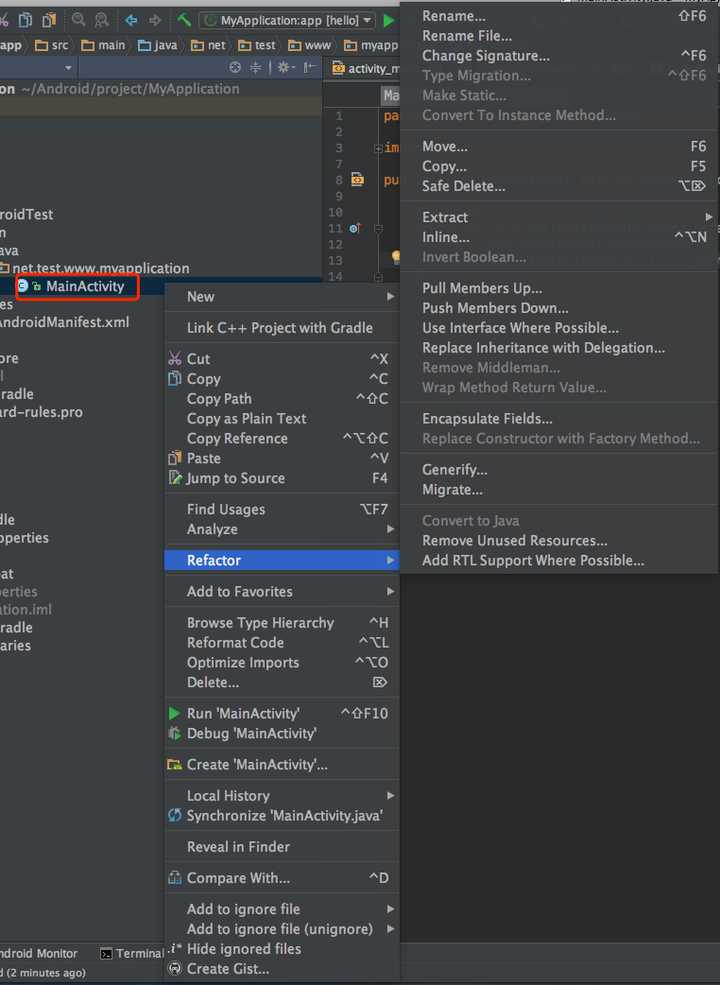Image resolution: width=720 pixels, height=985 pixels.
Task: Open the Terminal tool window tab
Action: click(x=132, y=954)
